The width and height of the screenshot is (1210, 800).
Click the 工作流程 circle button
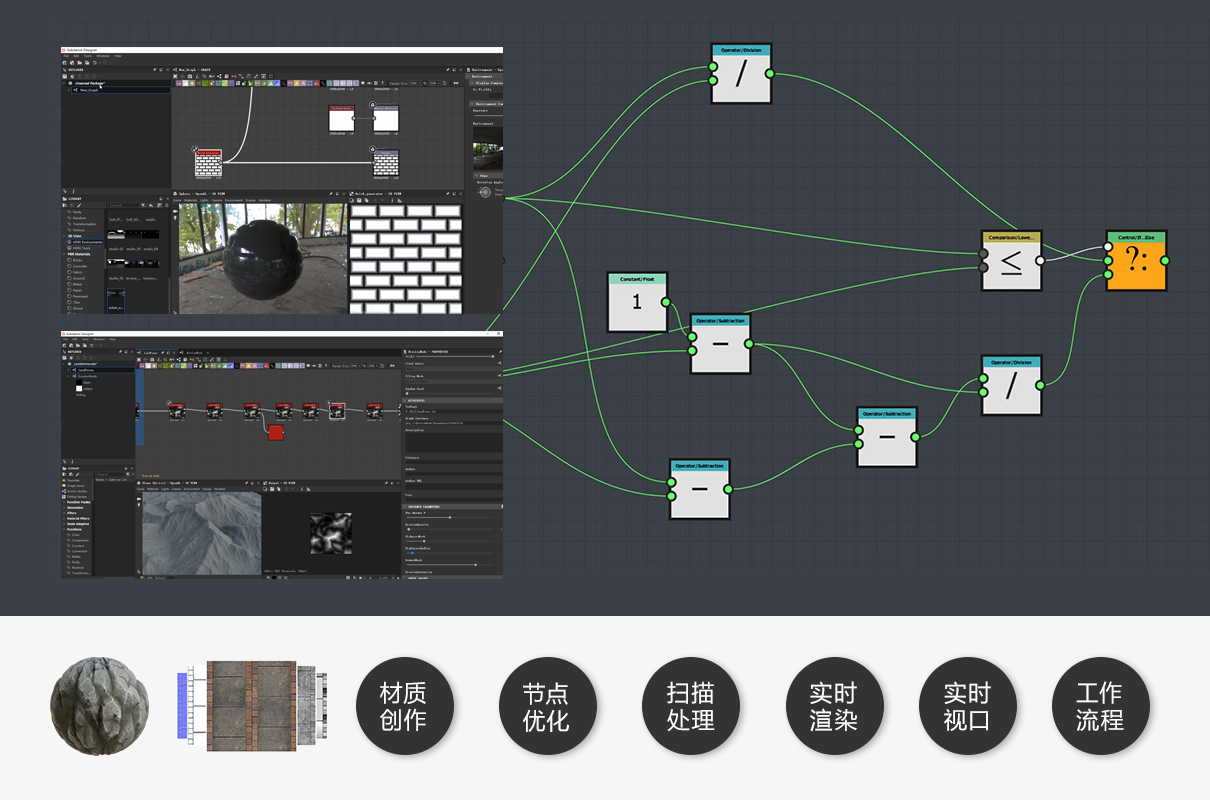click(1101, 706)
